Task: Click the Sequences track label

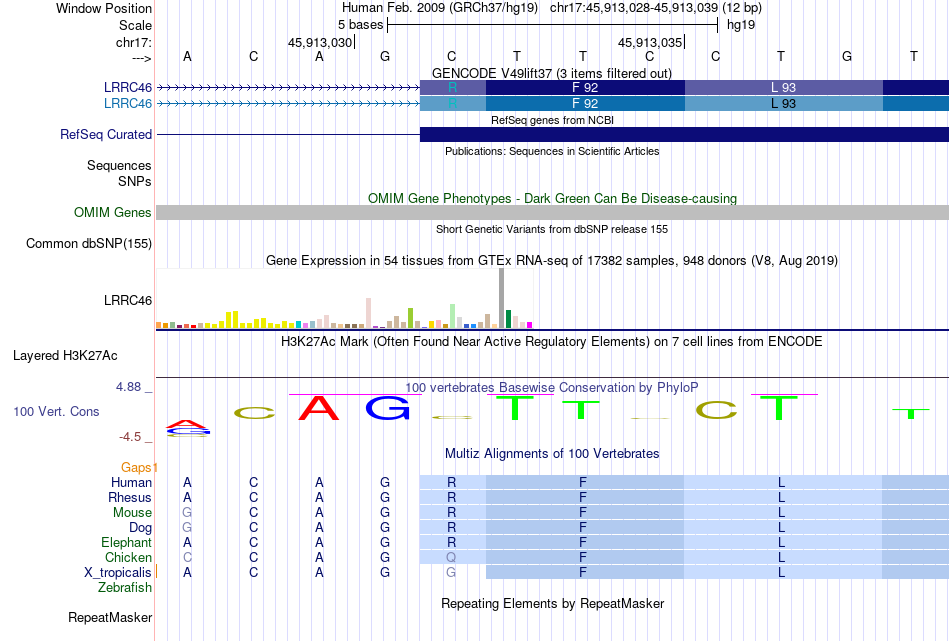Action: (x=119, y=165)
